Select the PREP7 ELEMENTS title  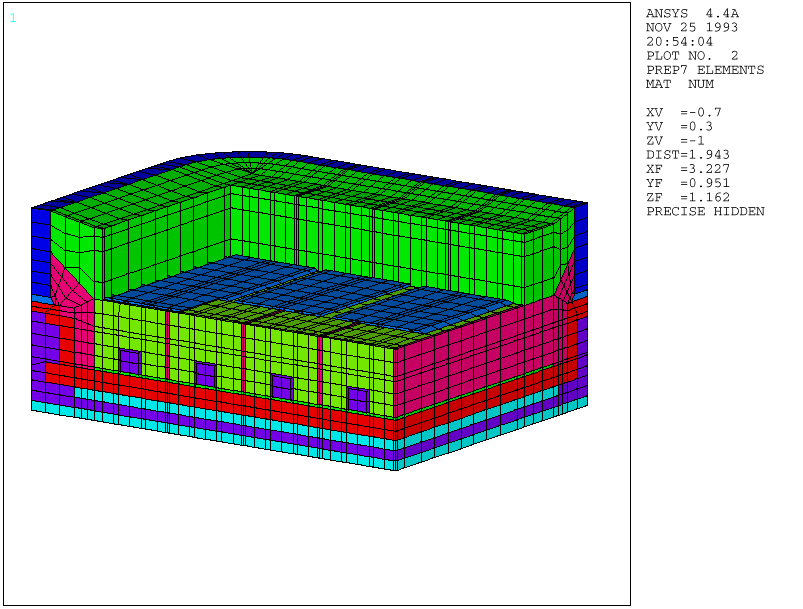[704, 70]
